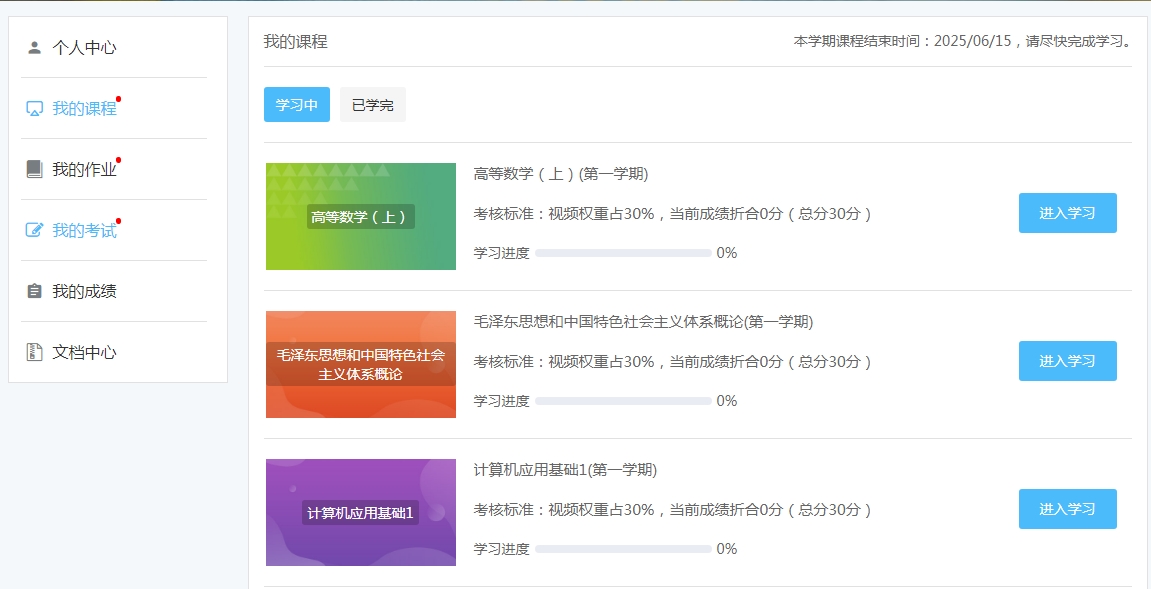Click the document icon beside 文档中心
Image resolution: width=1151 pixels, height=589 pixels.
tap(35, 353)
